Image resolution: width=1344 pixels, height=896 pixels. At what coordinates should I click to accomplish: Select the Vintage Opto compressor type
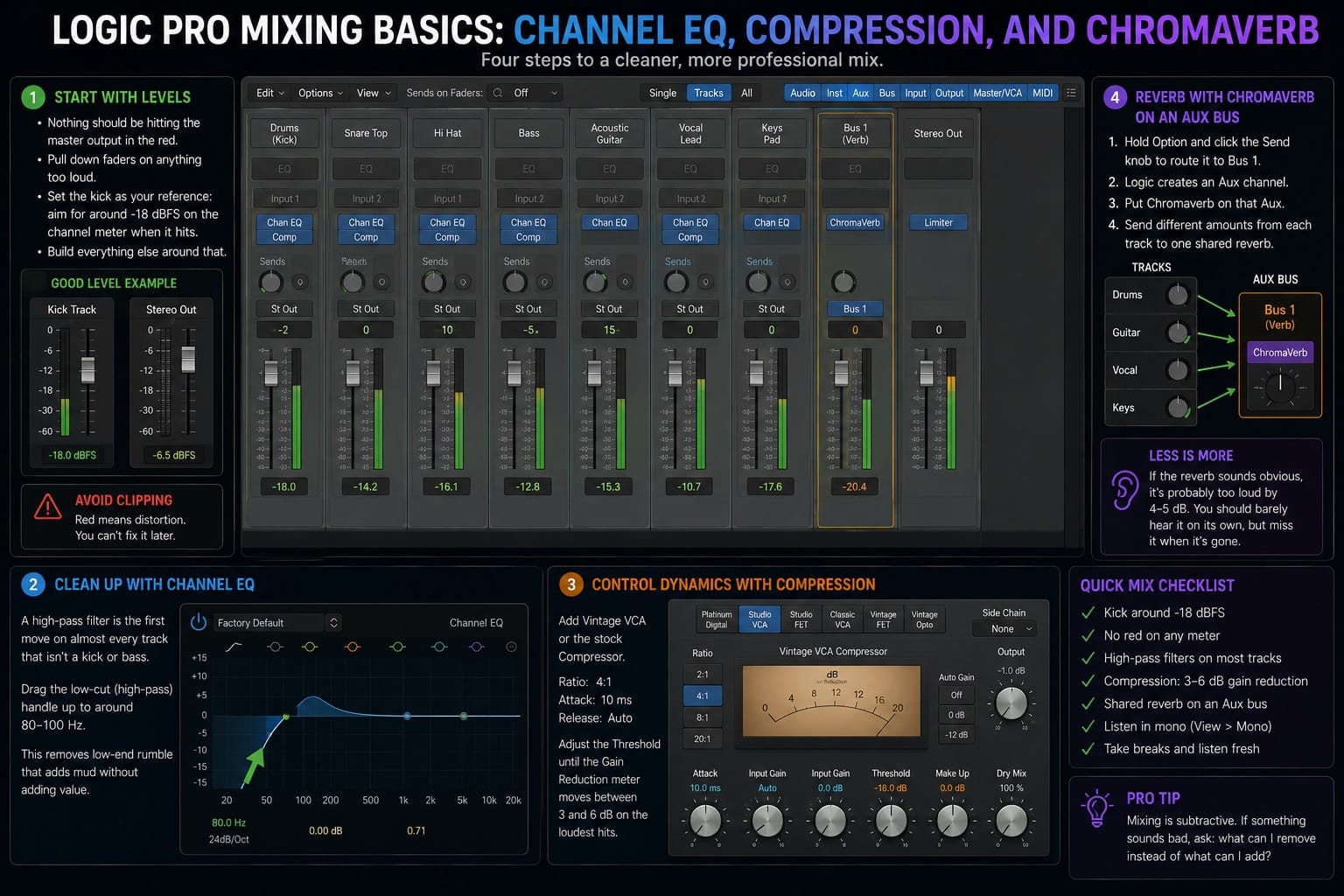(x=924, y=619)
